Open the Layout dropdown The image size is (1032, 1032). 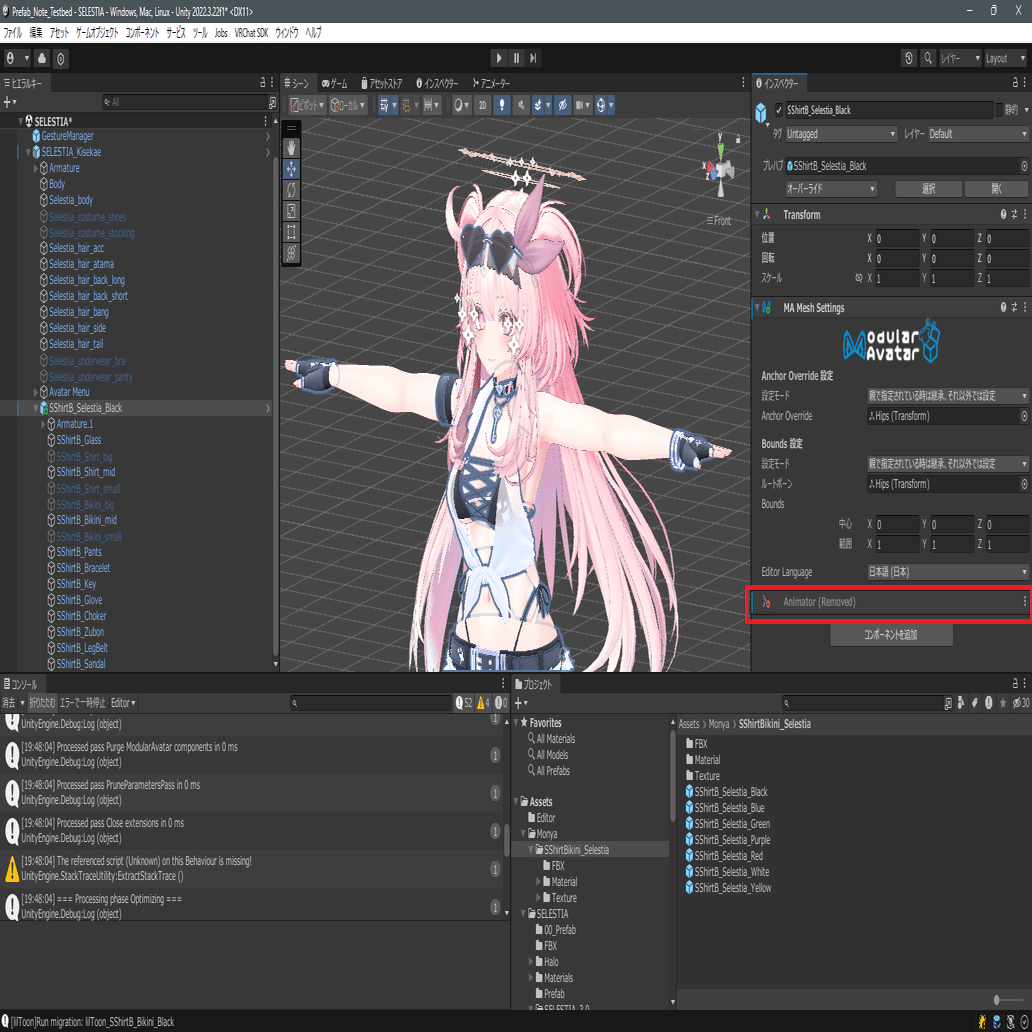[x=1004, y=58]
